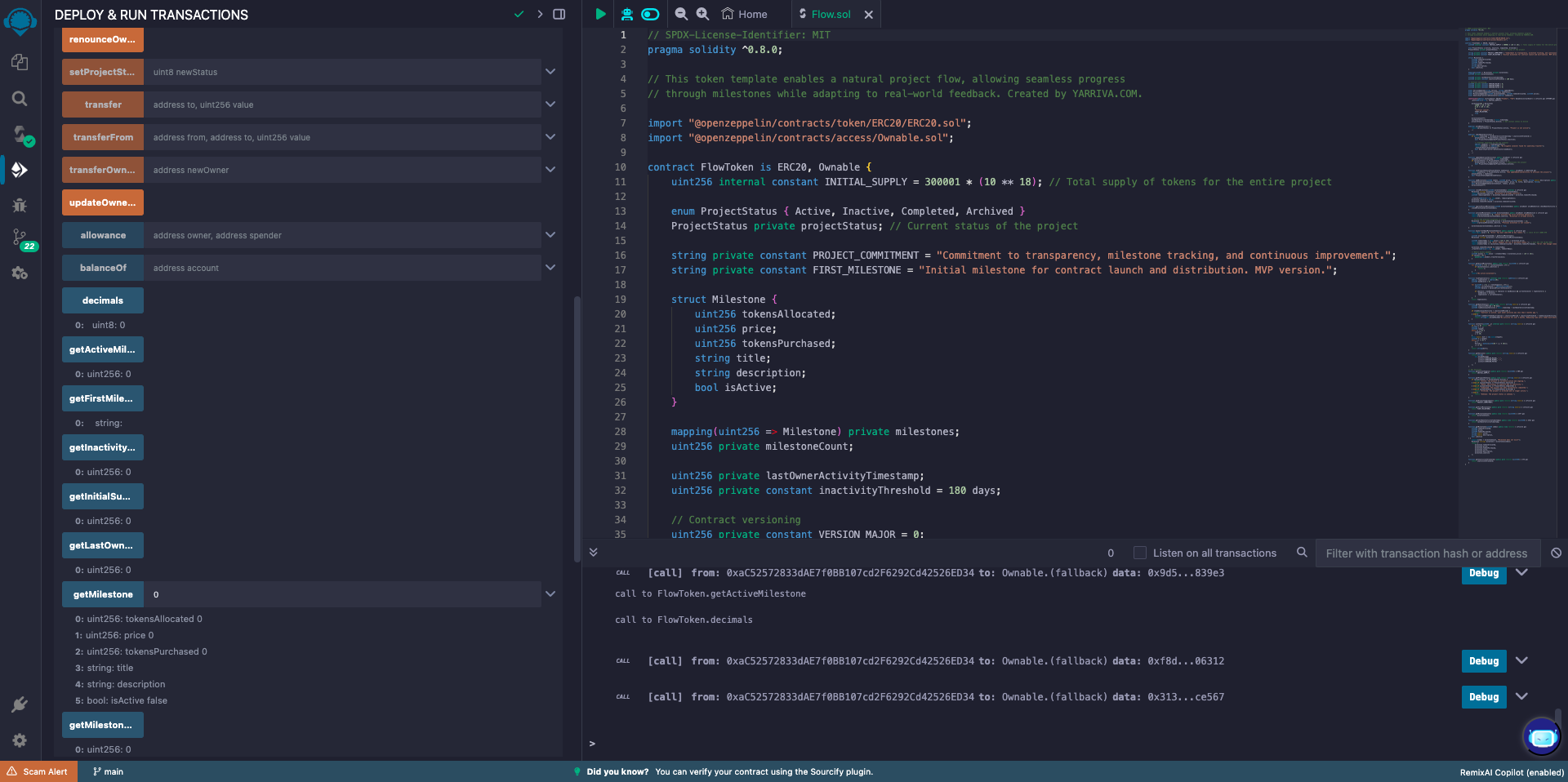The width and height of the screenshot is (1568, 782).
Task: Expand the balanceOf parameters chevron
Action: 550,268
